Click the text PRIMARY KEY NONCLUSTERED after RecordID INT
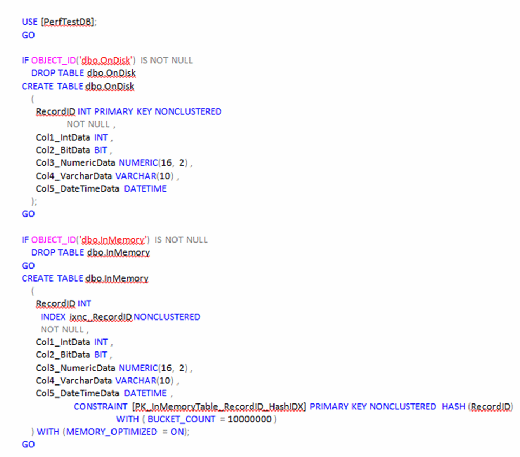The image size is (520, 457). coord(158,112)
